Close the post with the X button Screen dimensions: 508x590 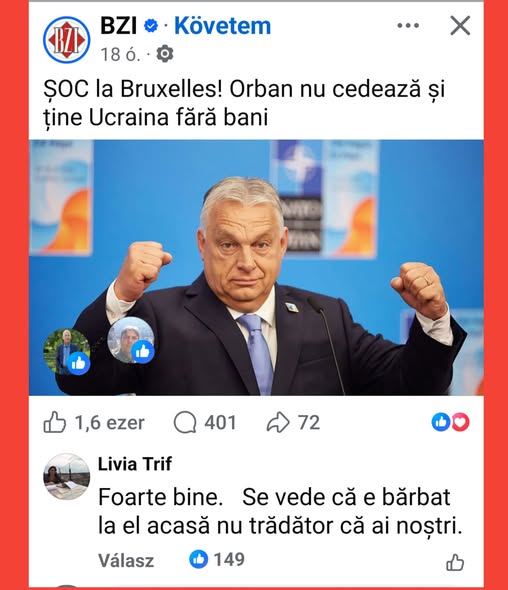coord(460,26)
